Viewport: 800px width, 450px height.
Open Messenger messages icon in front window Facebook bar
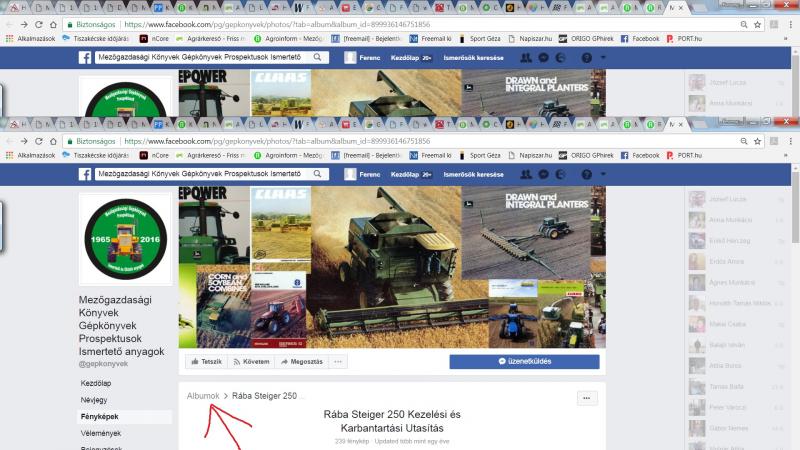coord(543,174)
